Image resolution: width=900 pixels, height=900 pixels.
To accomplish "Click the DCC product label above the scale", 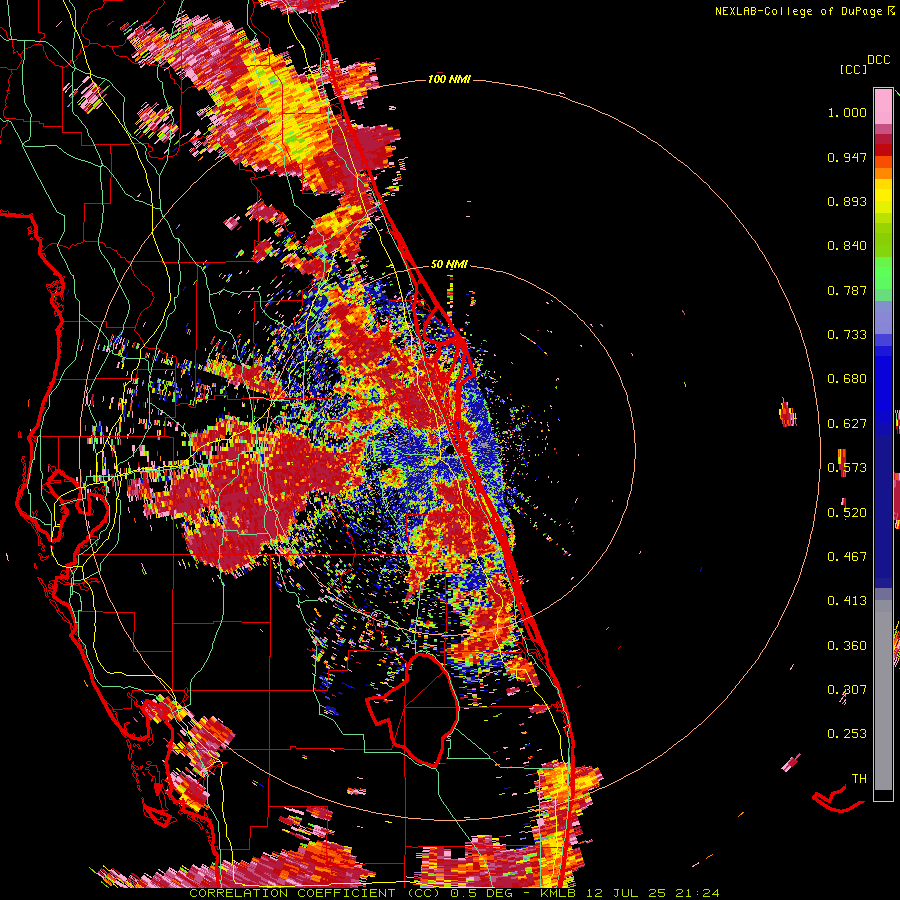I will click(879, 60).
